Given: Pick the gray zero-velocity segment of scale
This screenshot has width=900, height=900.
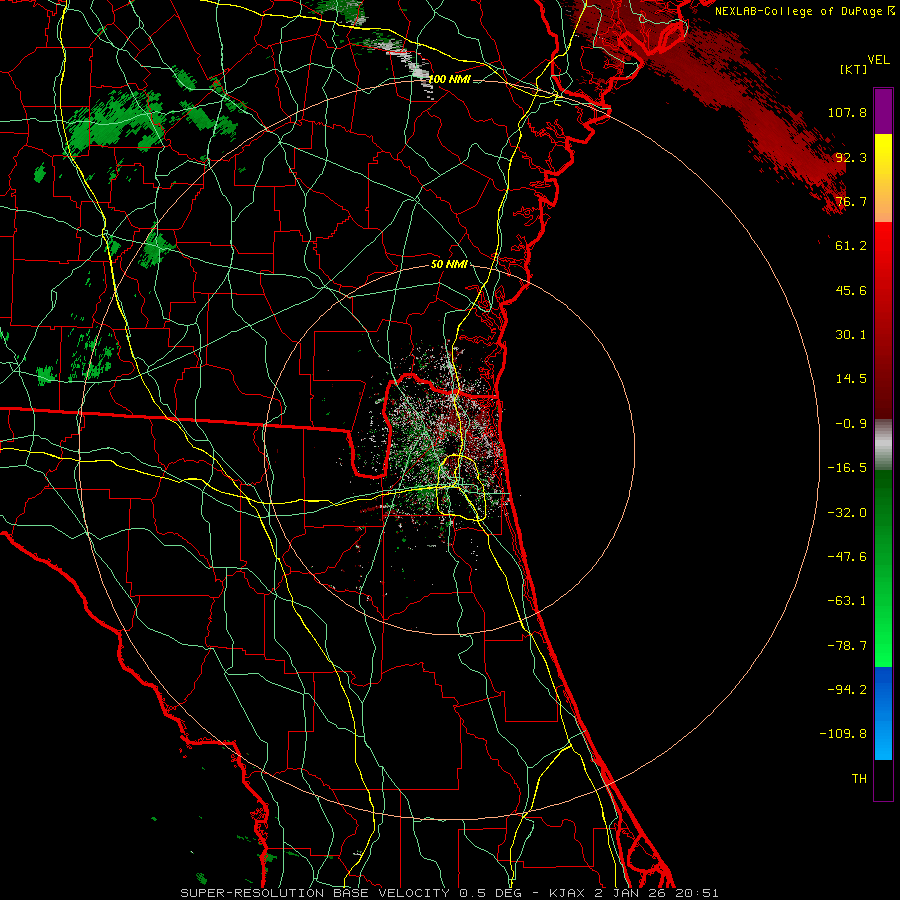Looking at the screenshot, I should 883,445.
